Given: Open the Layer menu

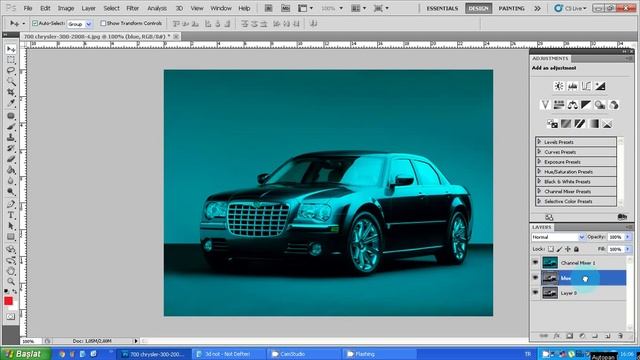Looking at the screenshot, I should click(89, 8).
